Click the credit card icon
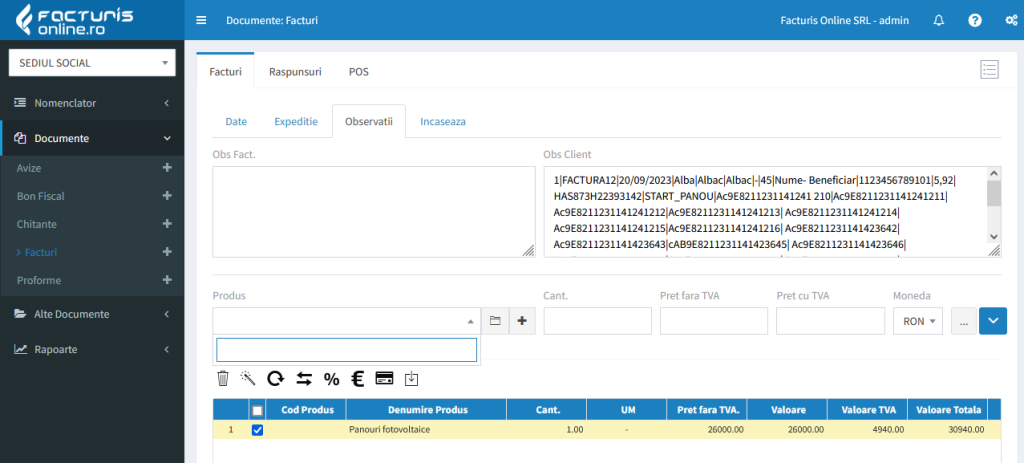This screenshot has width=1024, height=463. (383, 378)
